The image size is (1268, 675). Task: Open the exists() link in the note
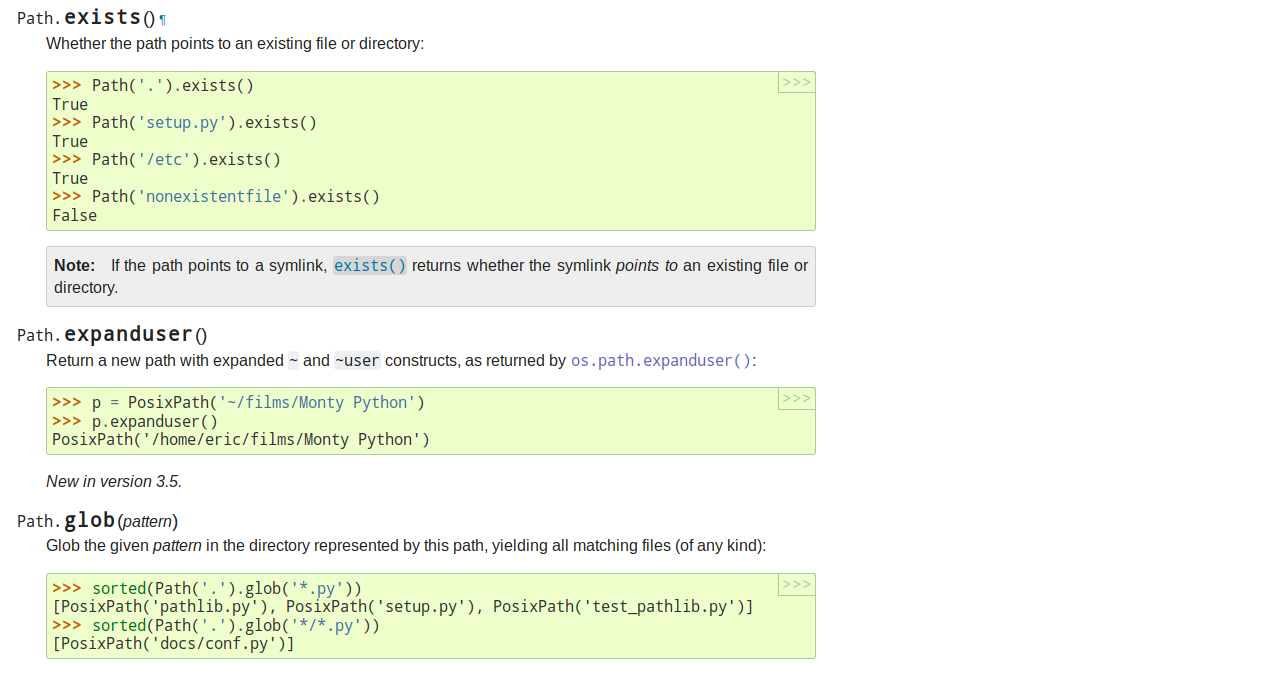[x=370, y=266]
